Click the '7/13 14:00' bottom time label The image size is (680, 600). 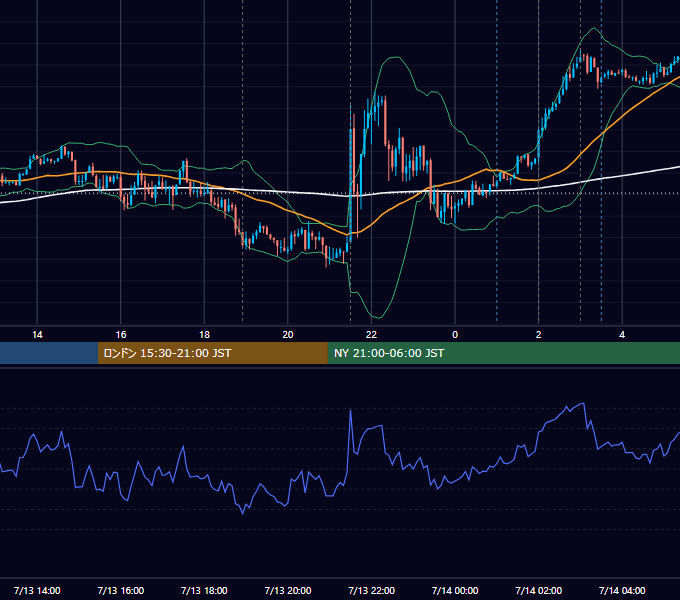[x=37, y=590]
